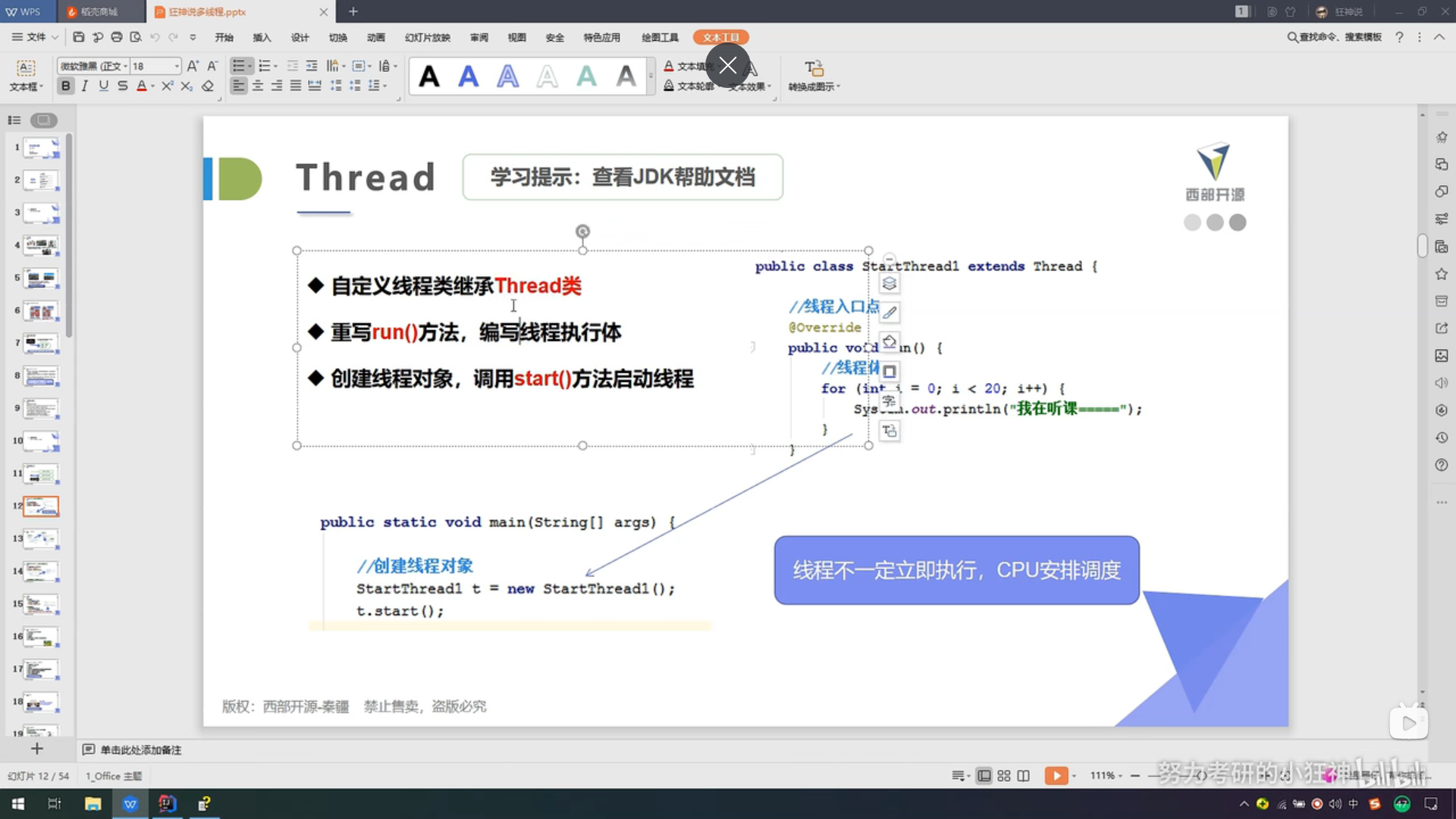This screenshot has height=819, width=1456.
Task: Select slide 13 thumbnail
Action: [x=41, y=538]
